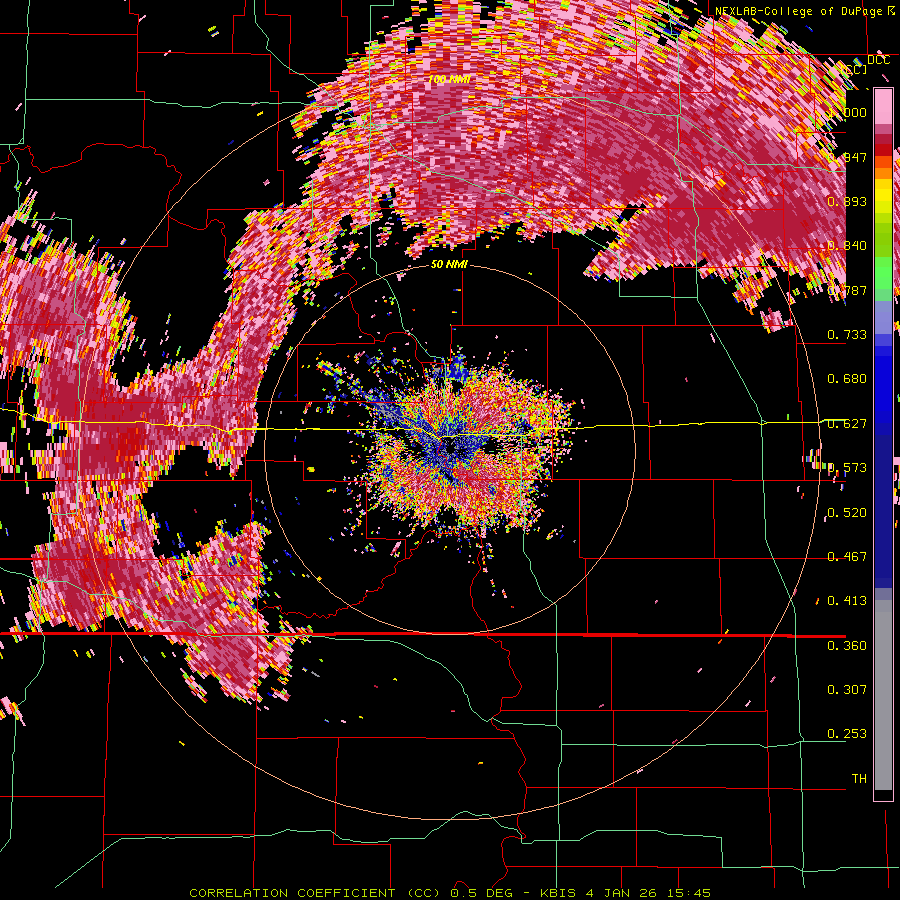900x900 pixels.
Task: Click the 0.947 legend value
Action: 847,157
